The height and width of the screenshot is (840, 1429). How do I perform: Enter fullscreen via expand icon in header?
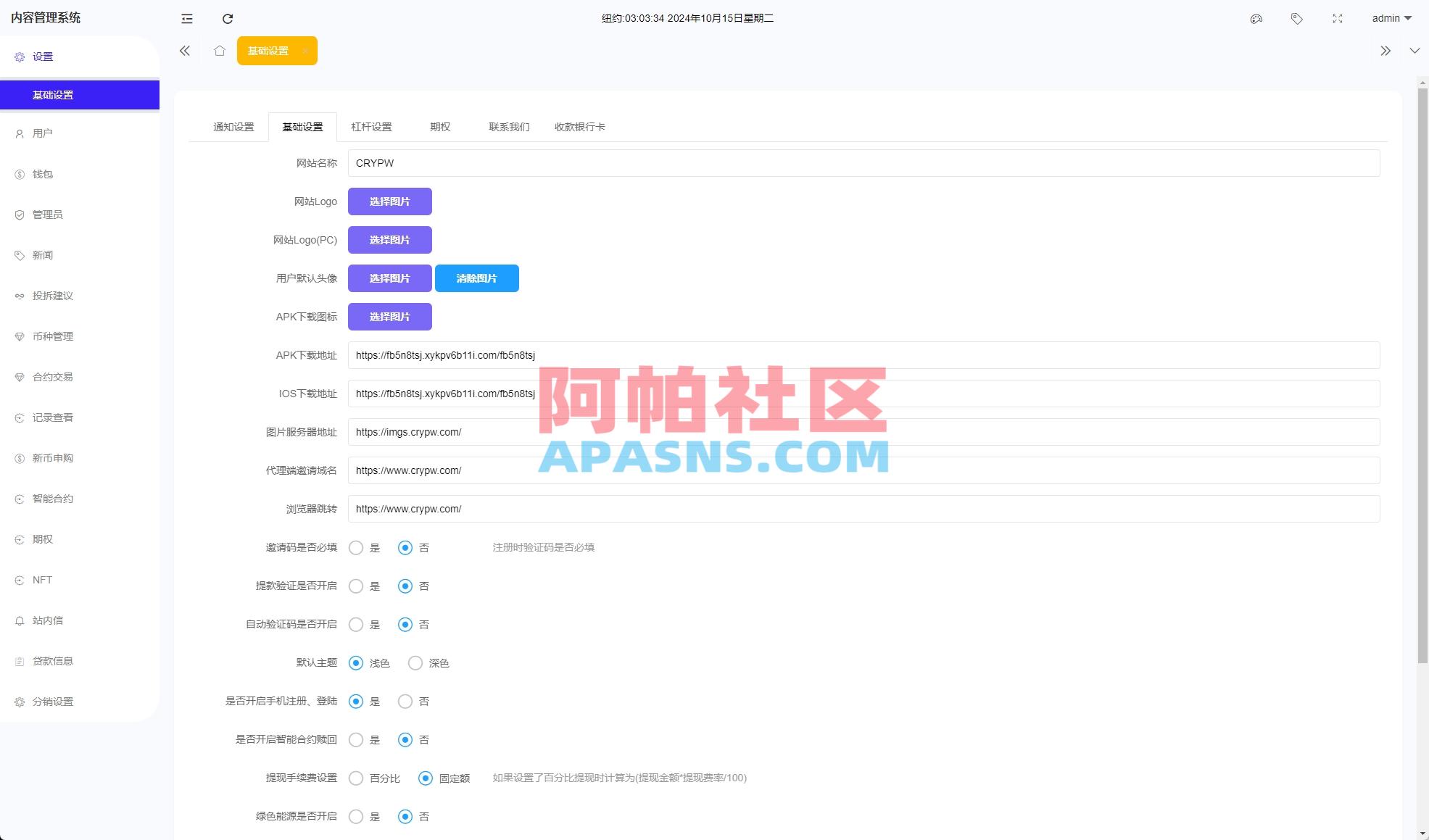pos(1336,19)
